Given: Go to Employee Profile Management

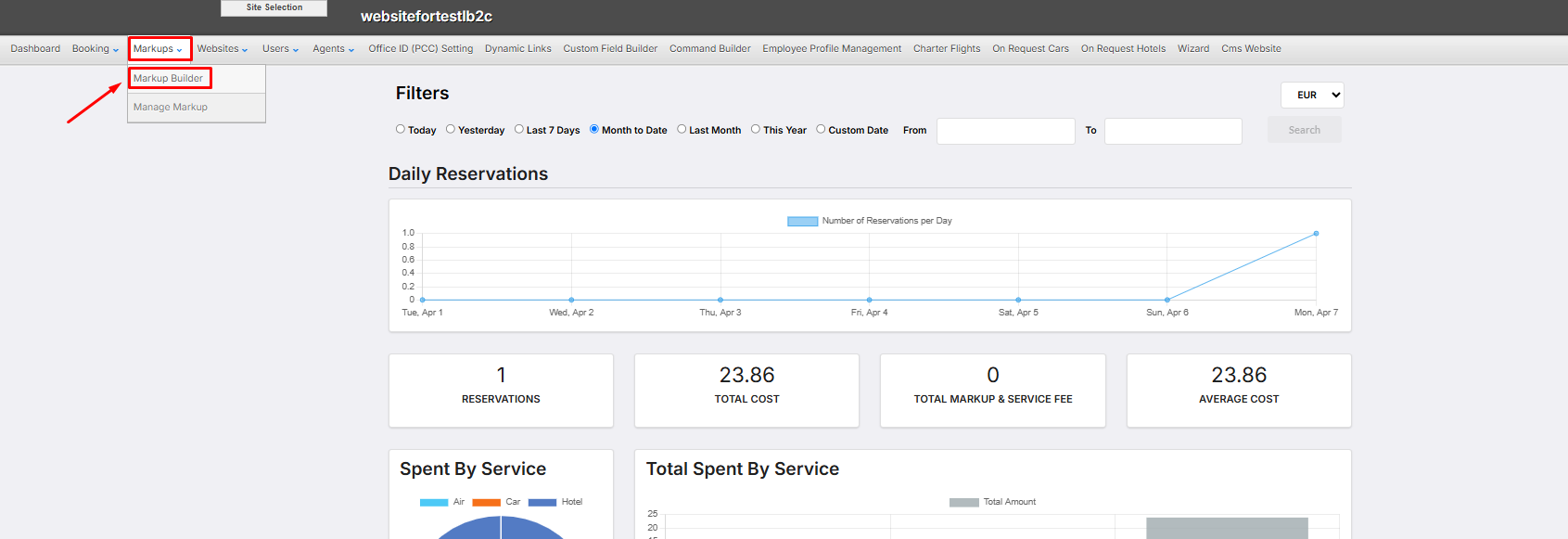Looking at the screenshot, I should [x=832, y=49].
